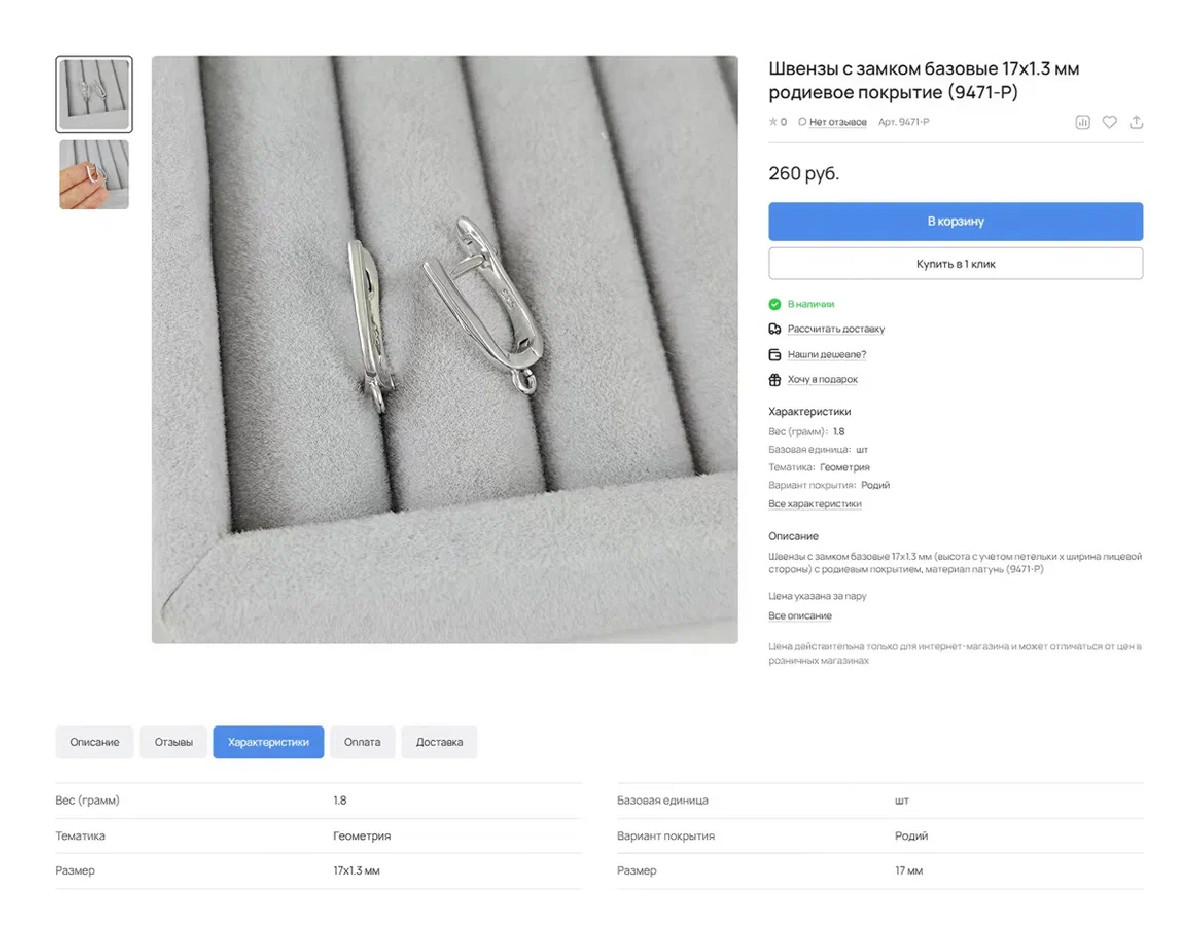Click the "Купить в 1 клик" button

(955, 264)
